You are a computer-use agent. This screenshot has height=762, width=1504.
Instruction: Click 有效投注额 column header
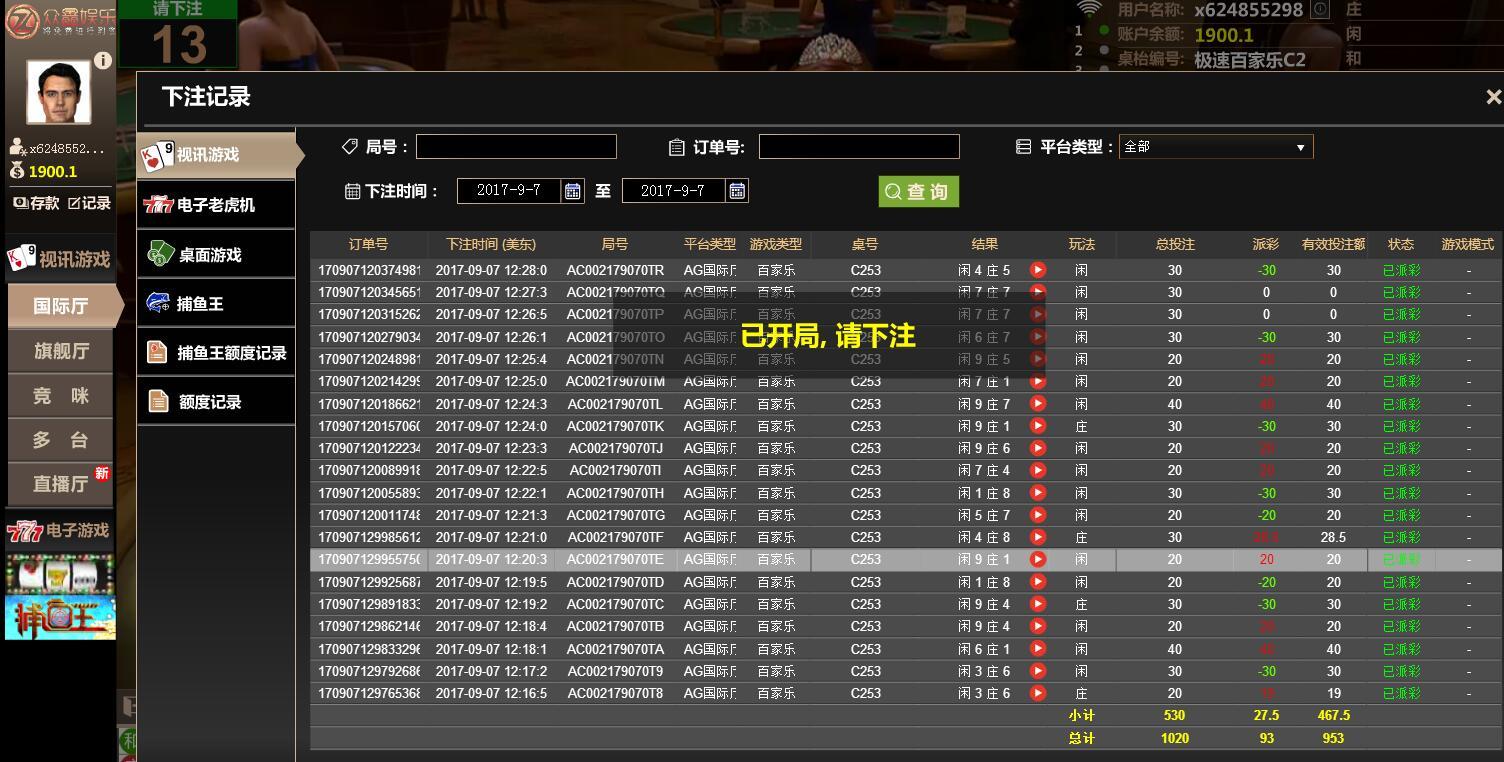click(1333, 244)
